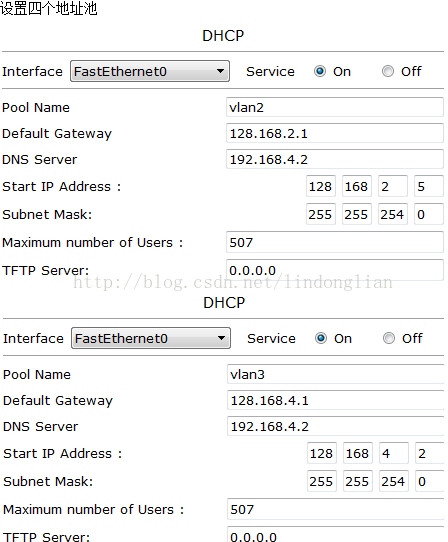
Task: Click the Pool Name field containing vlan2
Action: tap(335, 107)
